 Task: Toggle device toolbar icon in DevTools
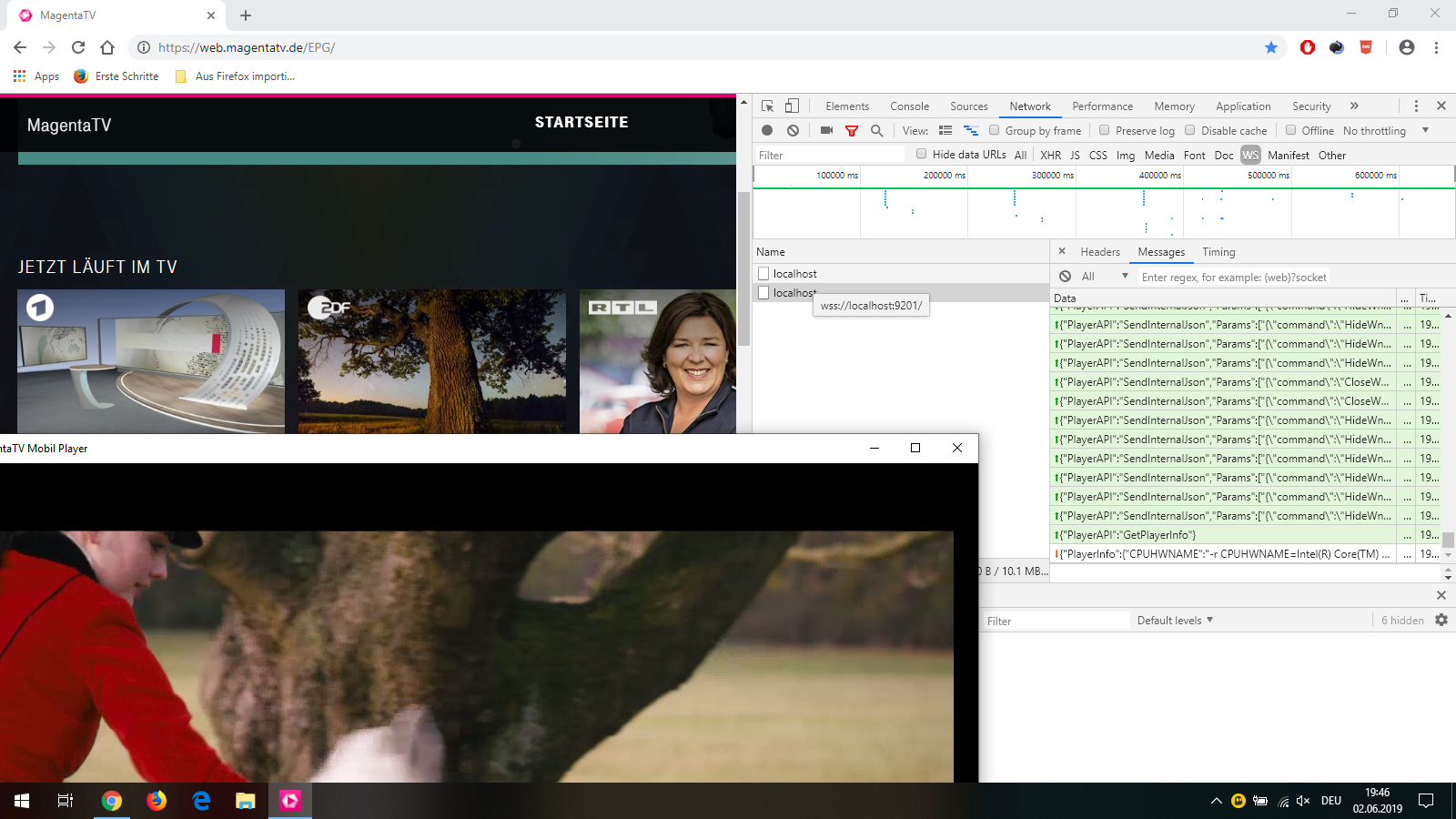point(792,106)
